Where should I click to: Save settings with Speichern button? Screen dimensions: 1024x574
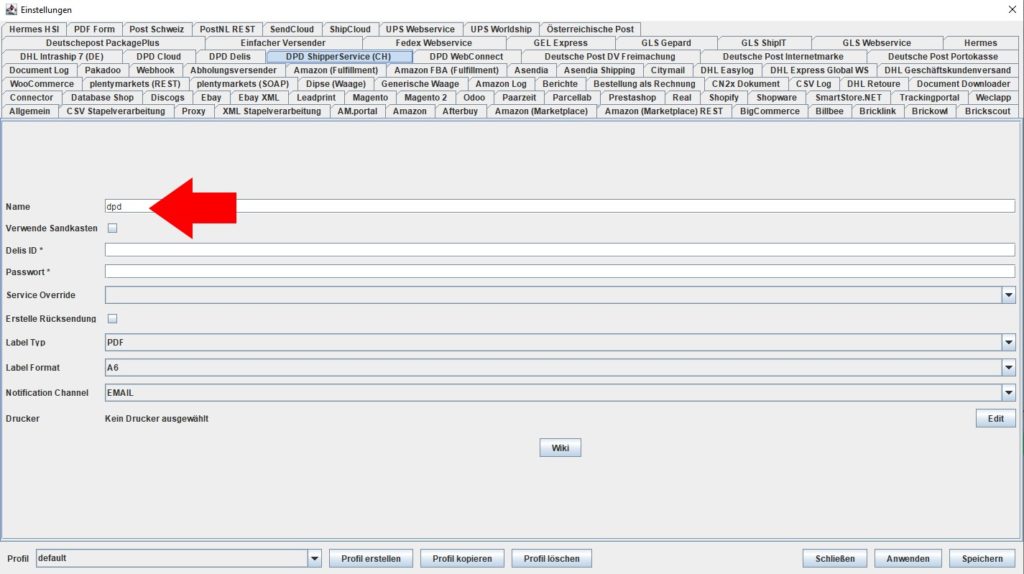[x=982, y=558]
